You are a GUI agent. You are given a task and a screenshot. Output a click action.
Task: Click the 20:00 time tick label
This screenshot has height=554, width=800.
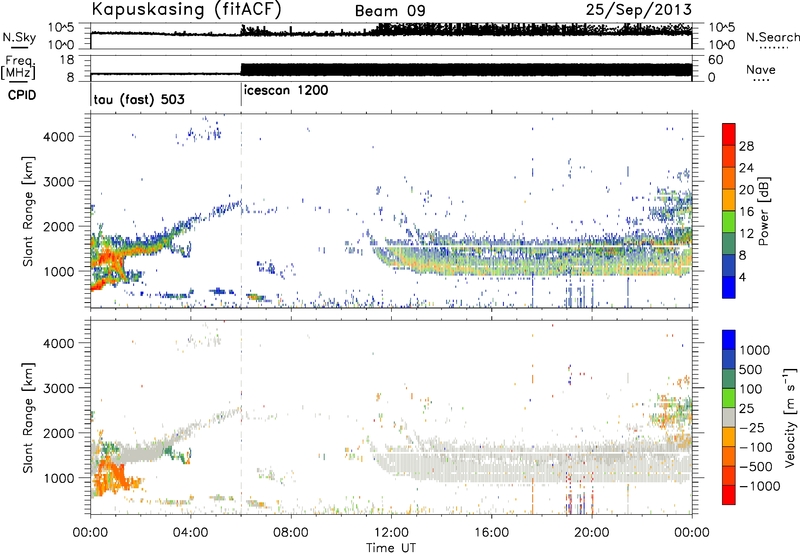pos(592,533)
